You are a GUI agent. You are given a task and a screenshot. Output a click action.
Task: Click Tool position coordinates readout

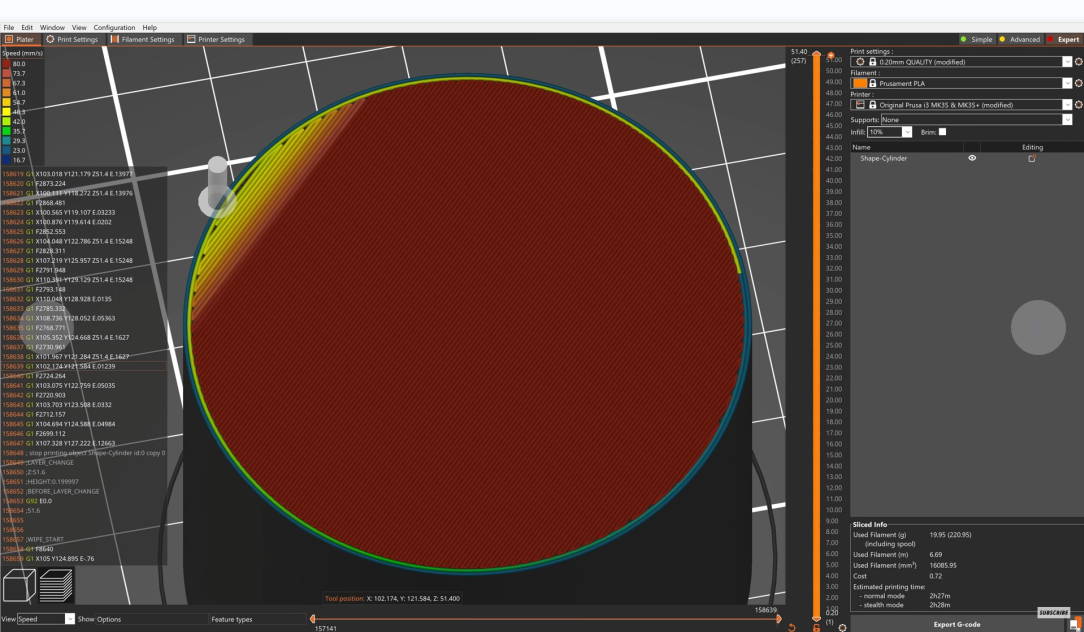click(392, 599)
